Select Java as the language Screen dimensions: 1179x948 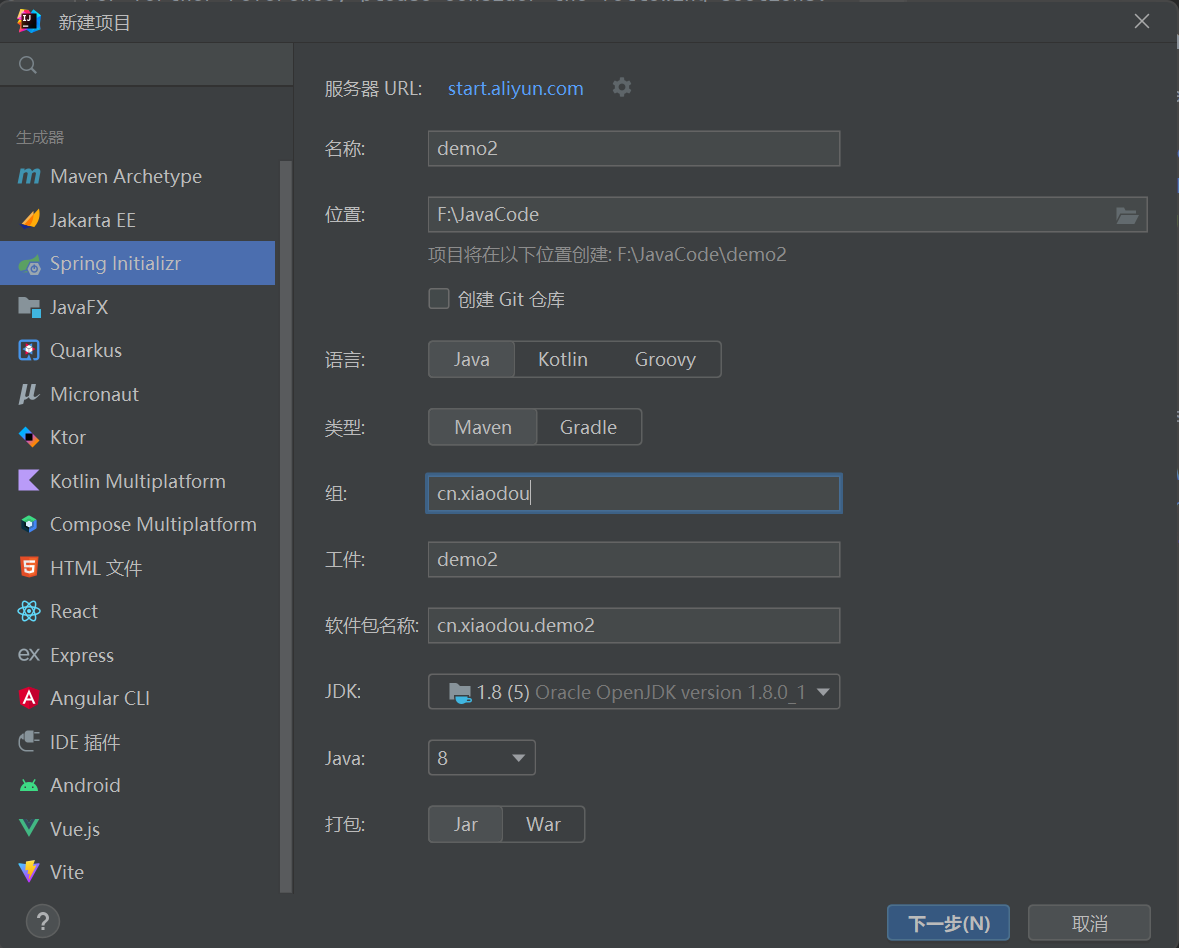pos(471,359)
